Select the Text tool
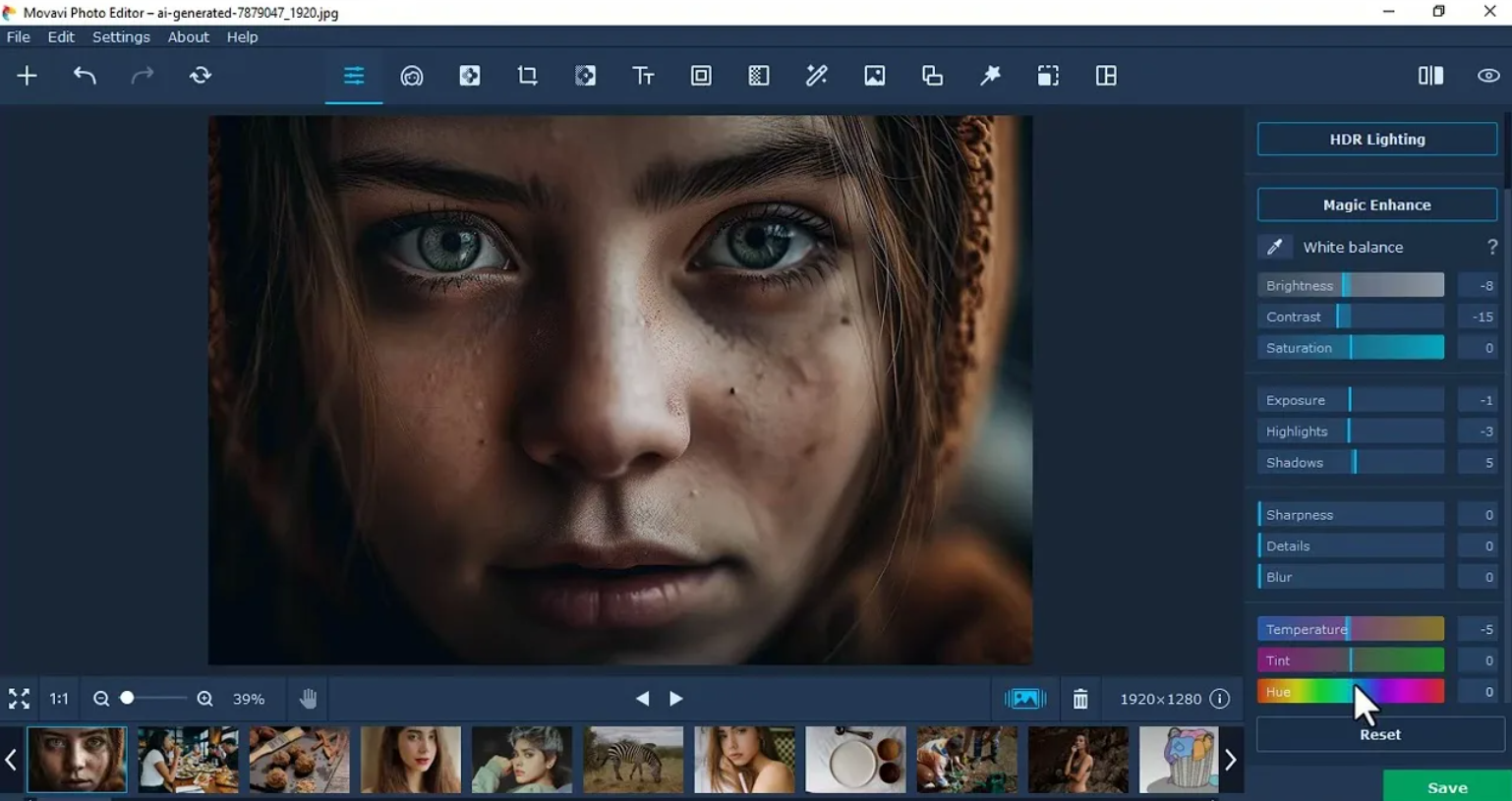Screen dimensions: 1512x801 click(x=643, y=76)
